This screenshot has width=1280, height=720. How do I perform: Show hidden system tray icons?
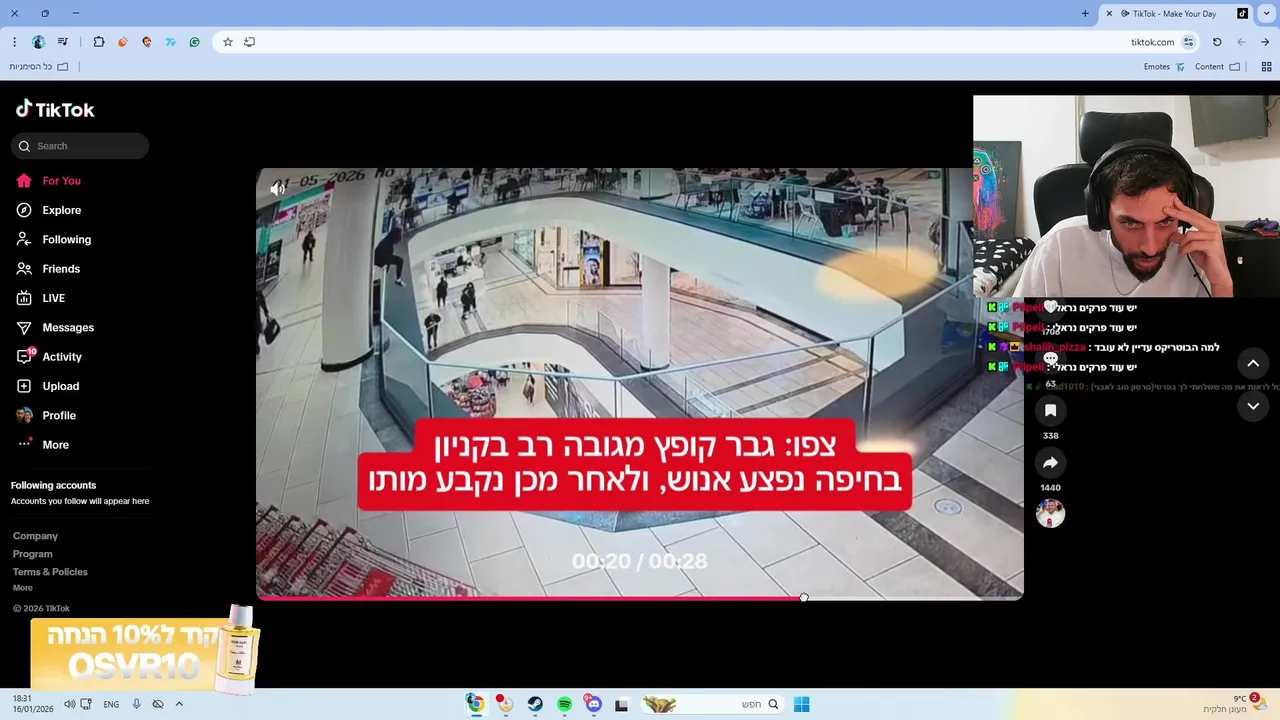point(179,704)
